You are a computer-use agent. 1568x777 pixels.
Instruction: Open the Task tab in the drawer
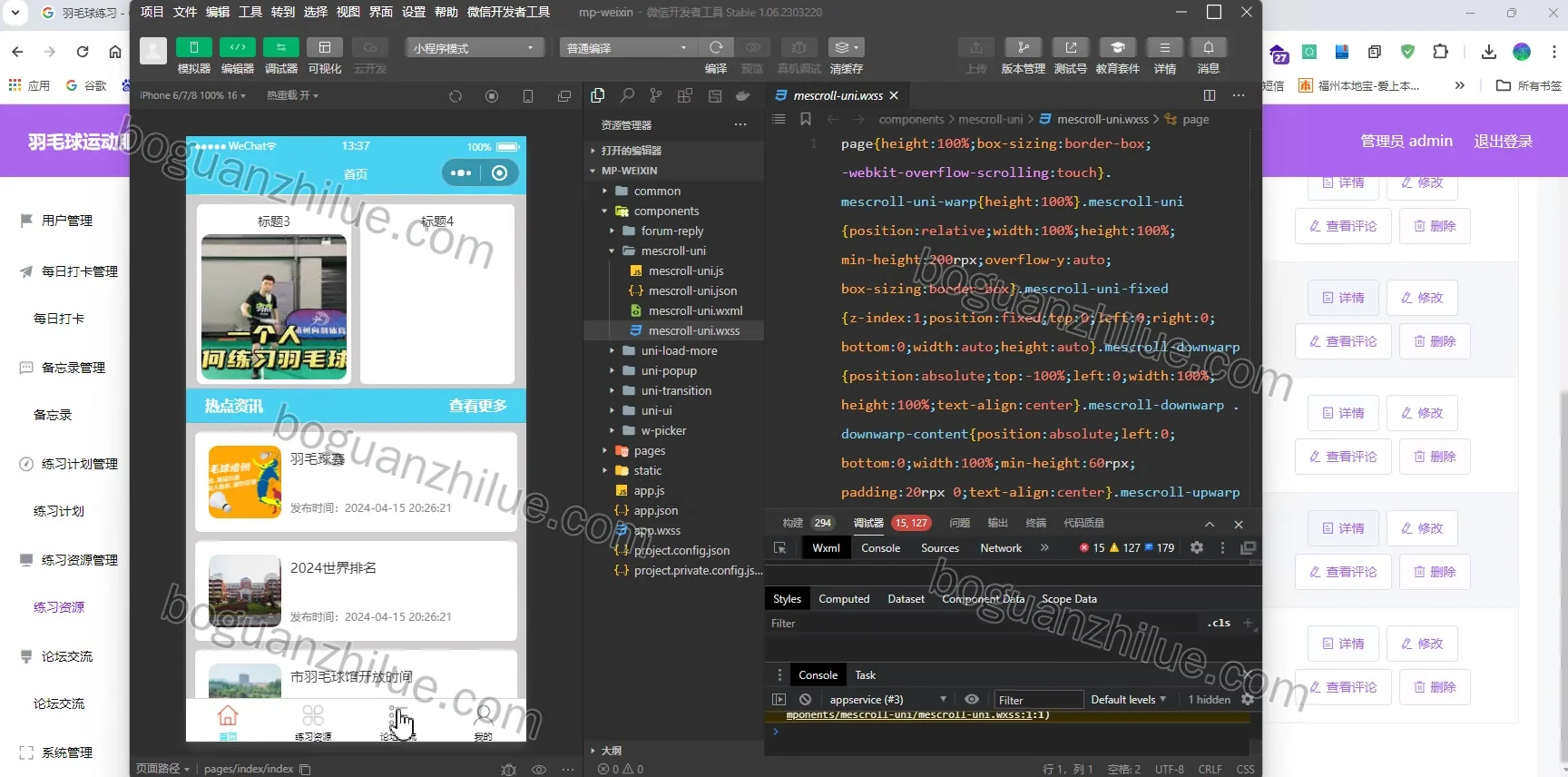pos(866,675)
